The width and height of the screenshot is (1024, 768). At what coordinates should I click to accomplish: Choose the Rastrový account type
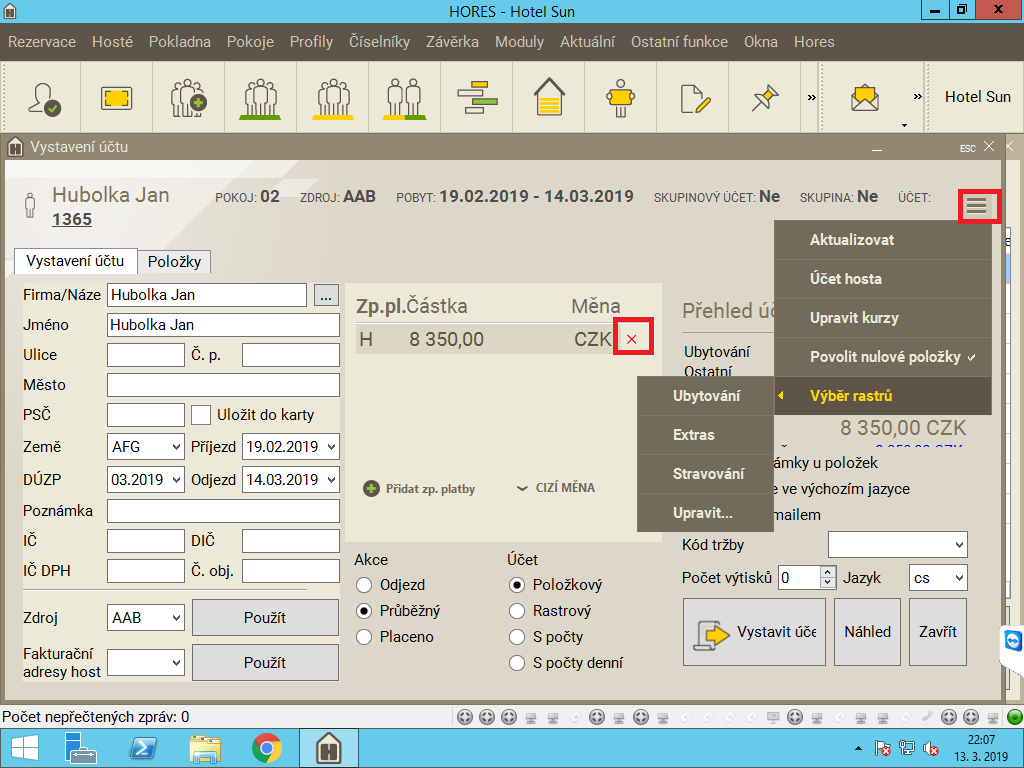(517, 611)
